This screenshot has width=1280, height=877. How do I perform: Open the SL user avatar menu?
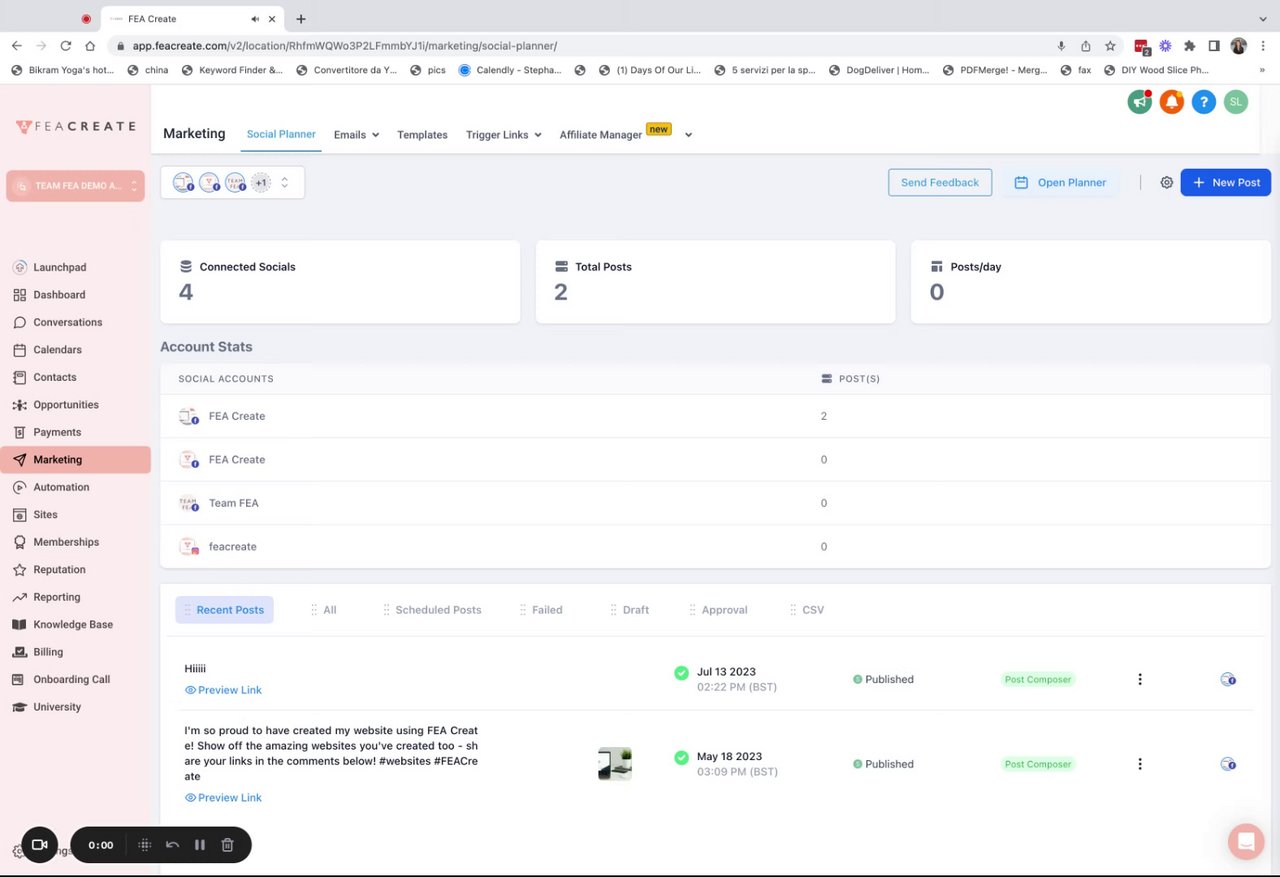(x=1236, y=102)
